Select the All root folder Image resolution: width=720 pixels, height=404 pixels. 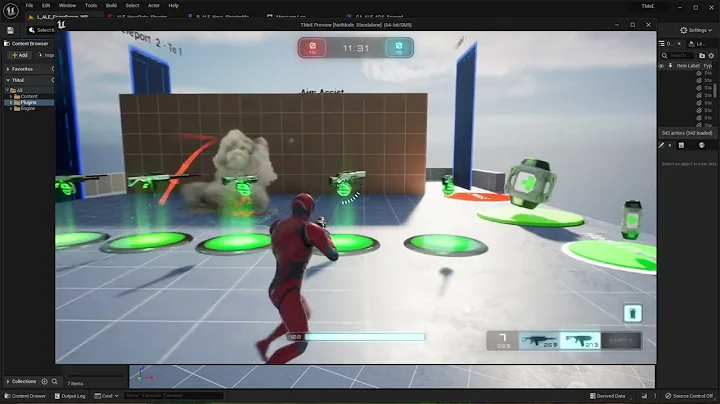(19, 90)
